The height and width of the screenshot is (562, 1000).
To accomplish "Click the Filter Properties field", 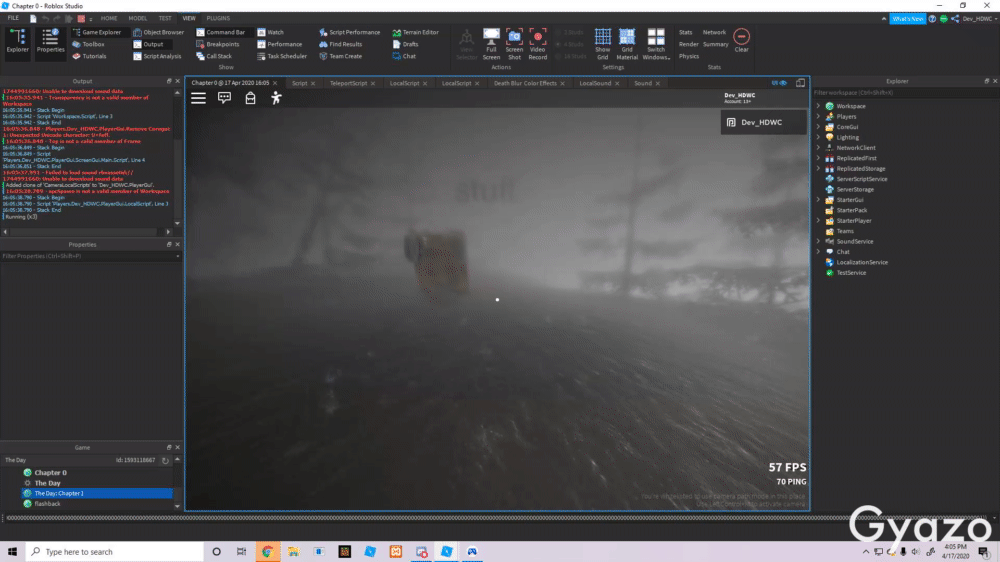I will click(x=89, y=256).
